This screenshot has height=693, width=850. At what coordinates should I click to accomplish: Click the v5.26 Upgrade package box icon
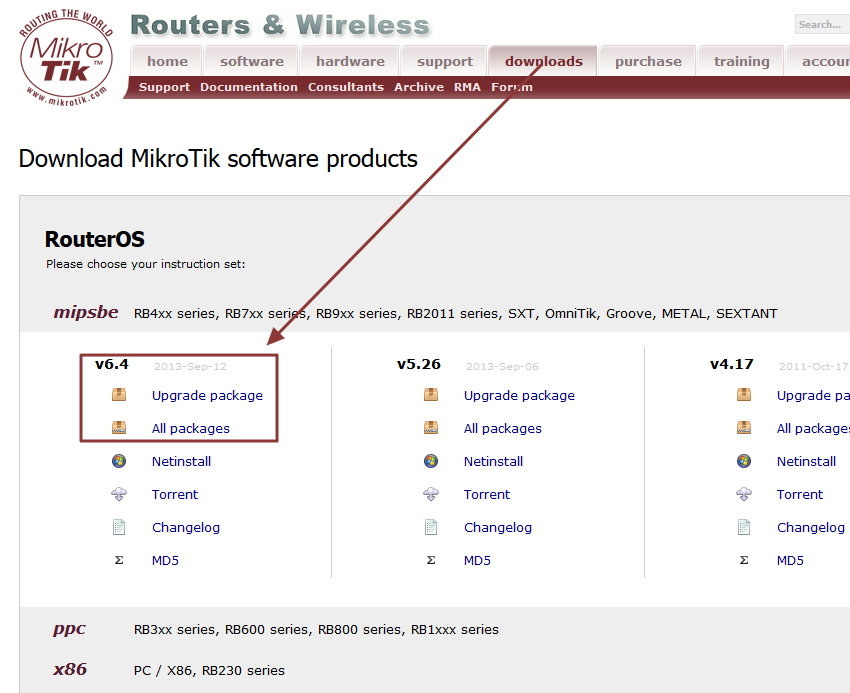[x=431, y=395]
